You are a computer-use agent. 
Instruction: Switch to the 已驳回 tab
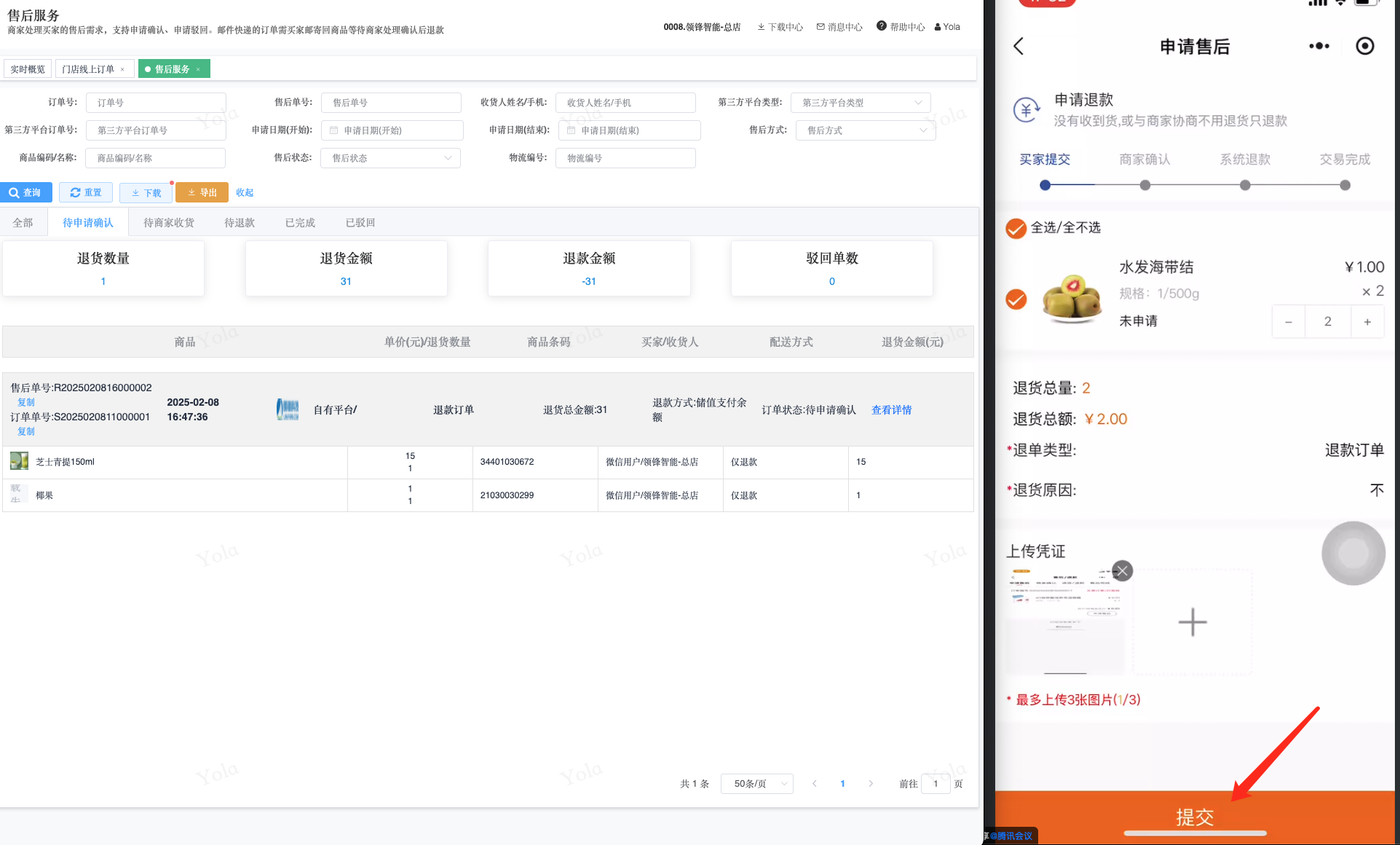[360, 223]
